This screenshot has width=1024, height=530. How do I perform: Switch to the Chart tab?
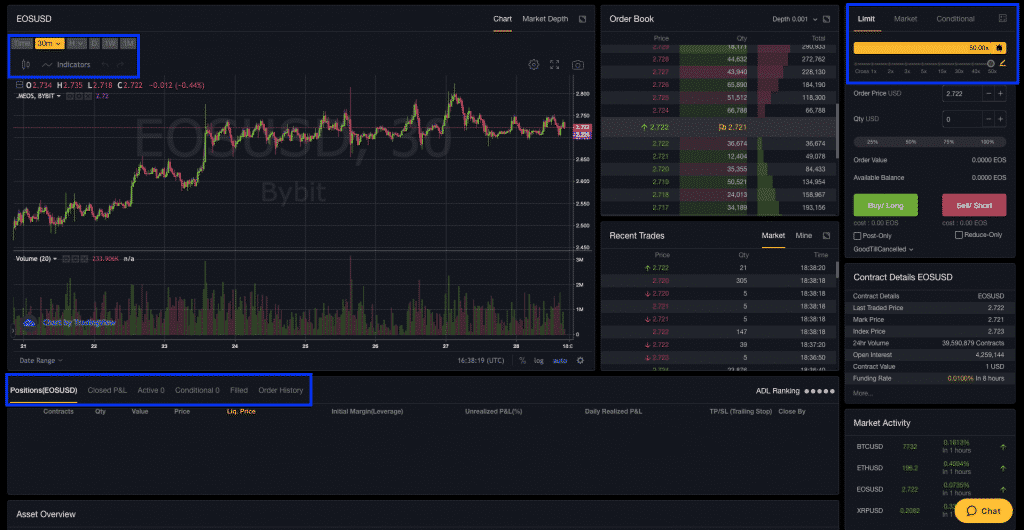(502, 19)
